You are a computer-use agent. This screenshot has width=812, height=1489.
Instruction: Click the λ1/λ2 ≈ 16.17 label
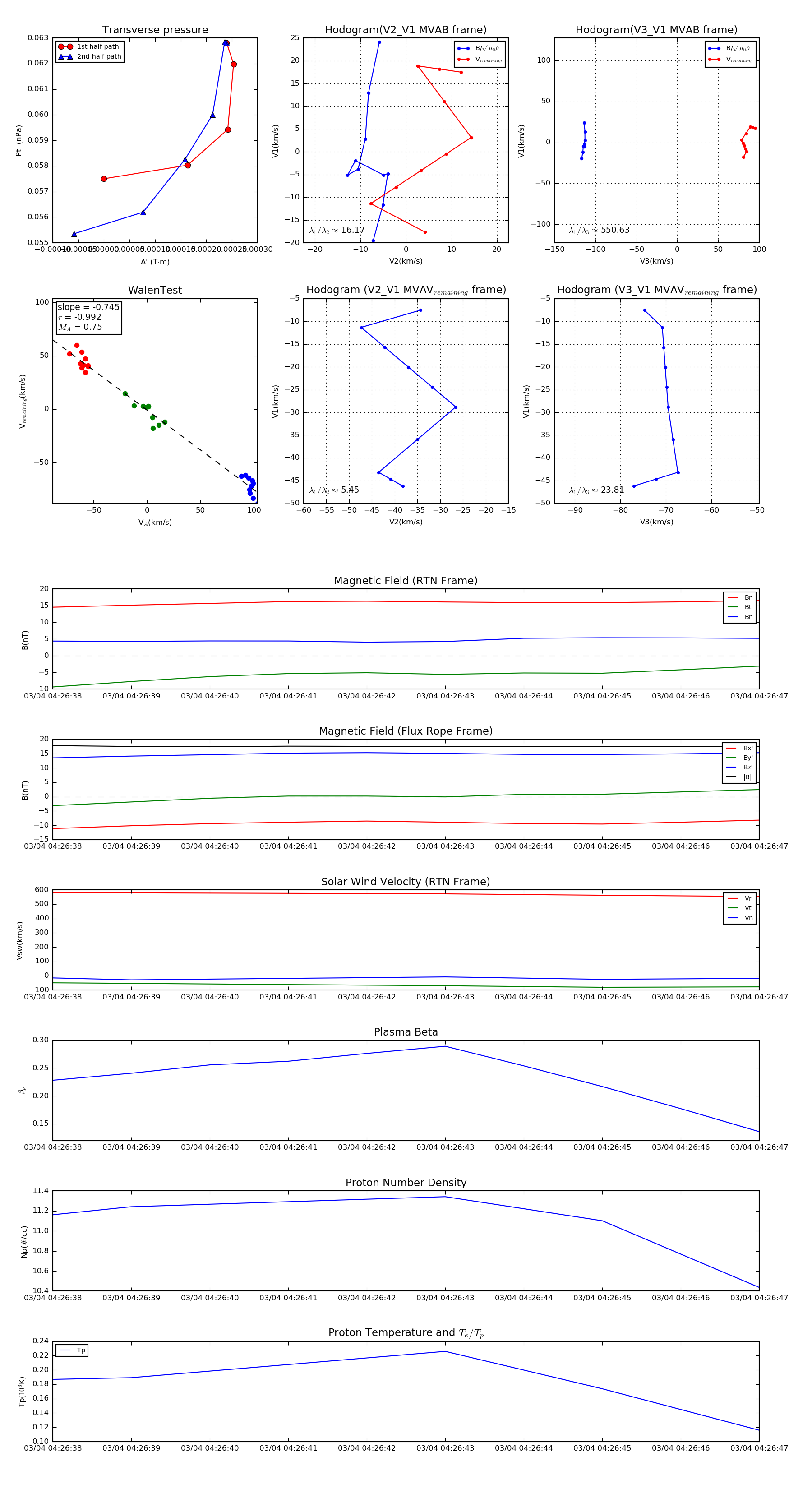[x=337, y=230]
